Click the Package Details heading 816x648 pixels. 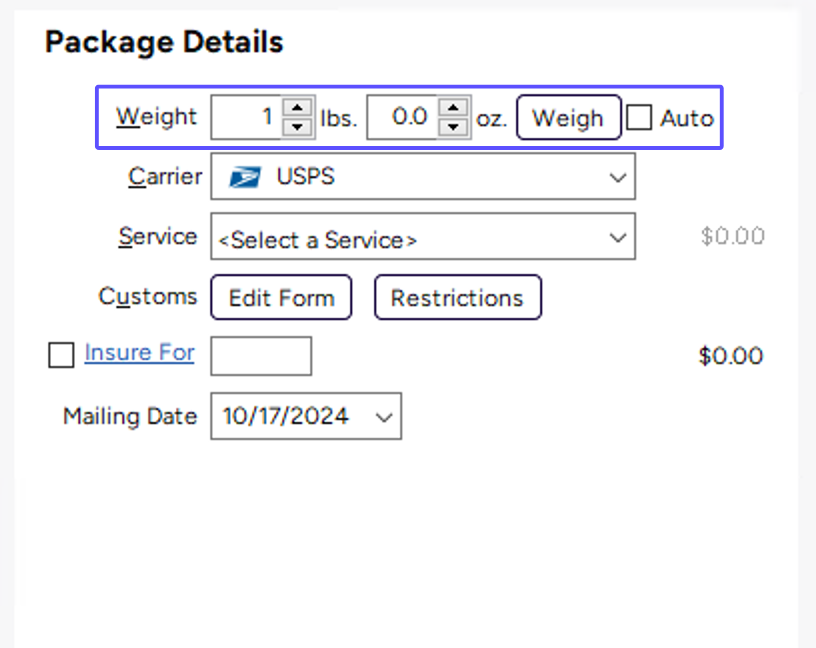164,42
